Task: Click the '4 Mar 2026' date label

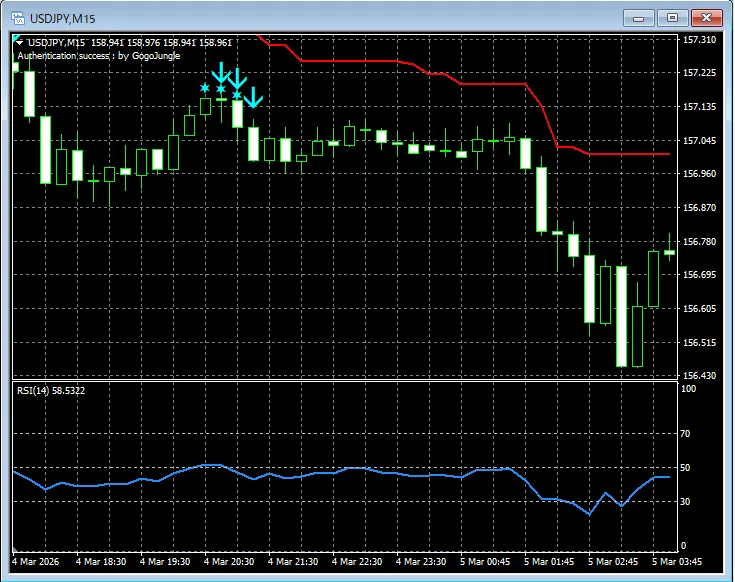Action: [x=36, y=561]
